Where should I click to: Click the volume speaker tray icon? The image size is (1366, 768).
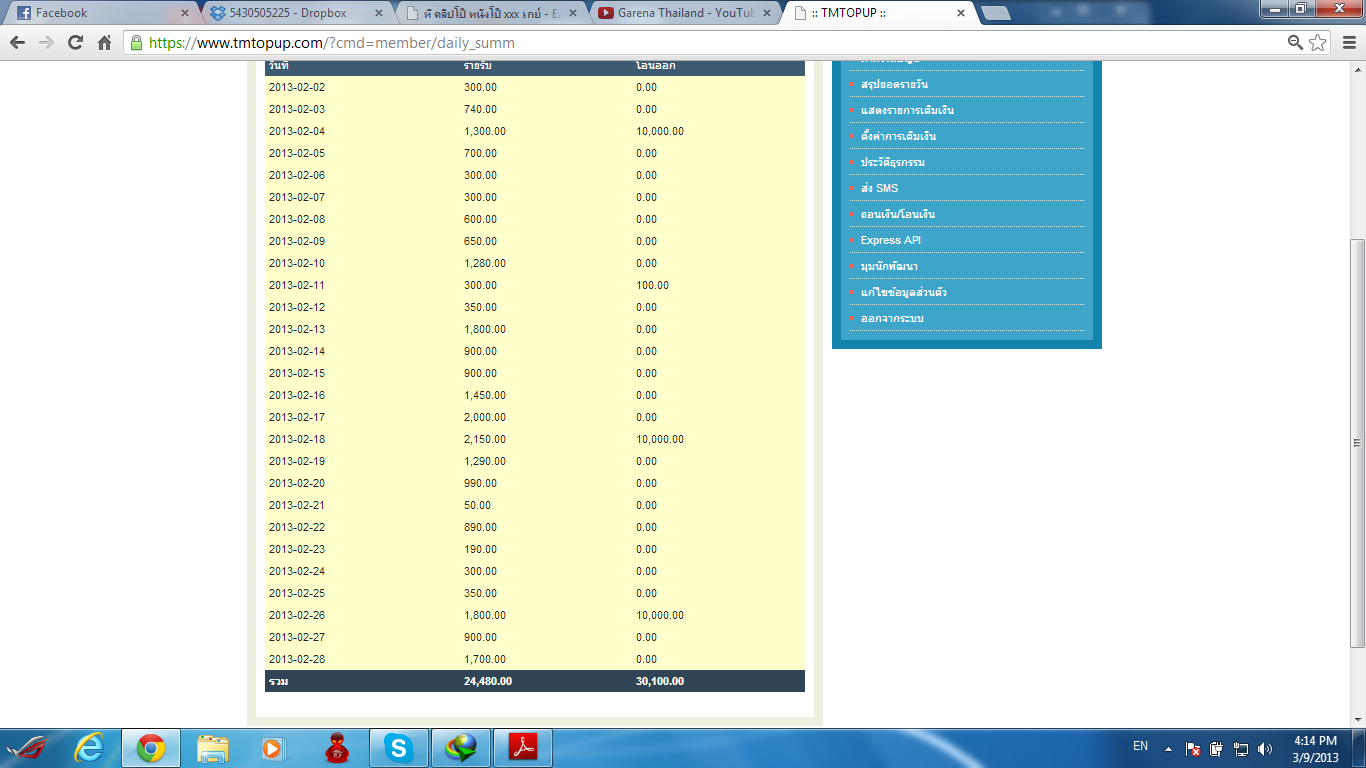[x=1265, y=748]
